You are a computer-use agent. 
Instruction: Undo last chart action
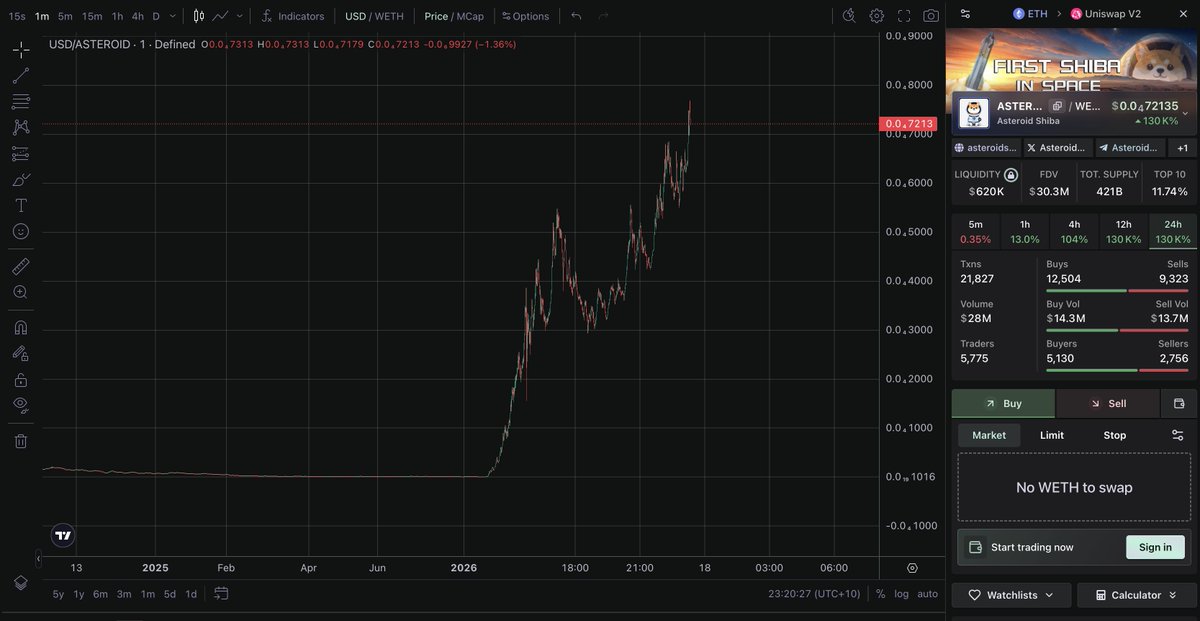tap(576, 16)
